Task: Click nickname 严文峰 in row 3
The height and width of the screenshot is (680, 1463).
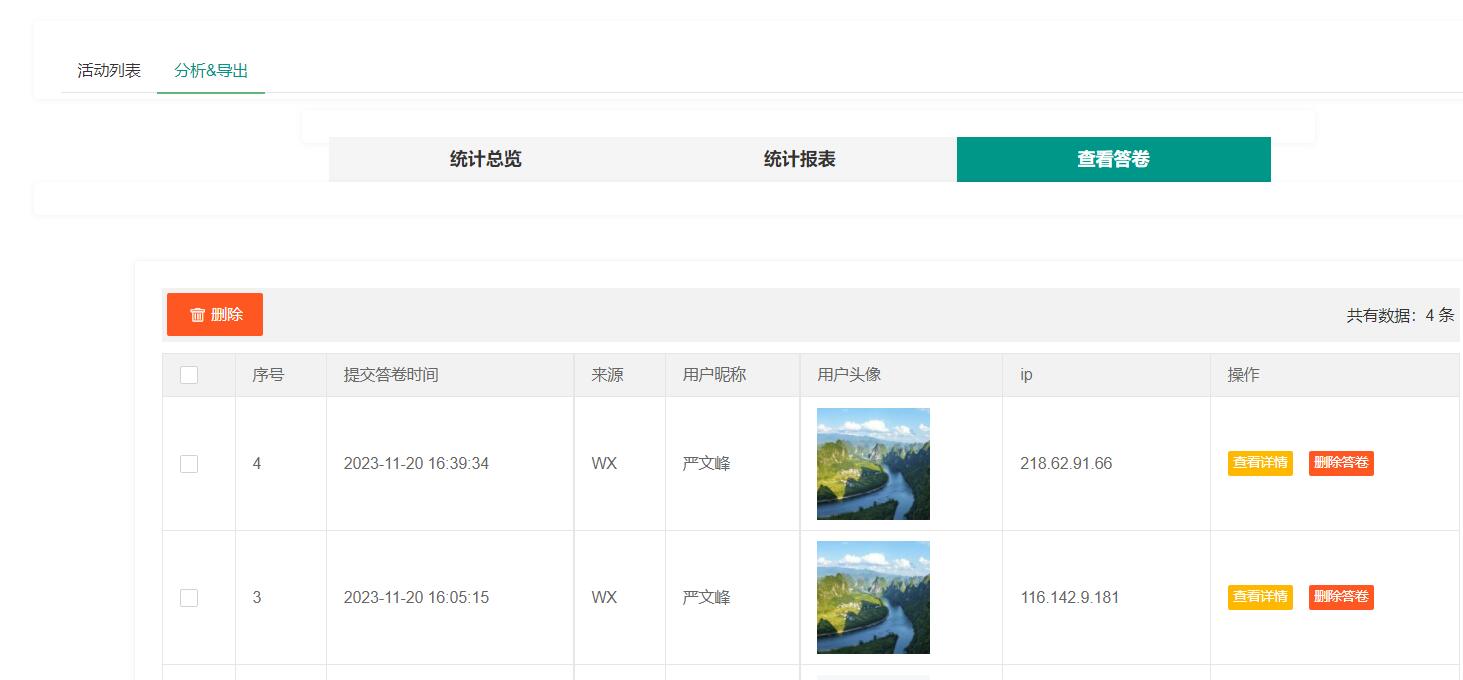Action: coord(706,598)
